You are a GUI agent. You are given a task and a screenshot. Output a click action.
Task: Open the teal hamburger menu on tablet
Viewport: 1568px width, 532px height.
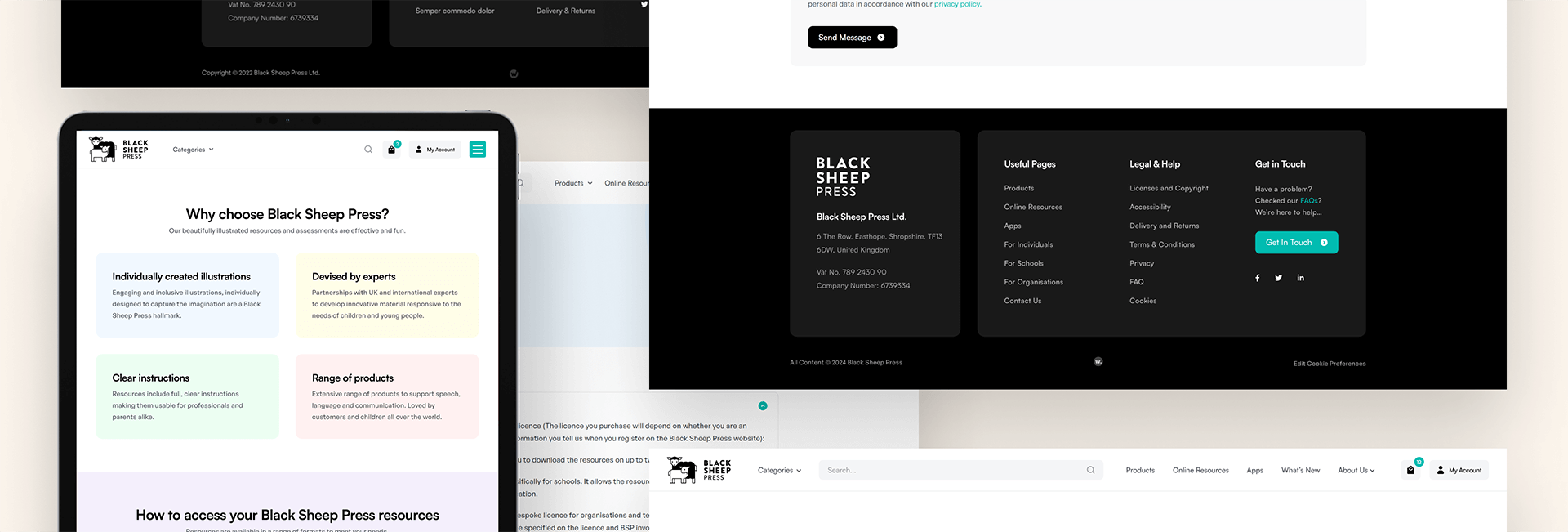click(478, 150)
